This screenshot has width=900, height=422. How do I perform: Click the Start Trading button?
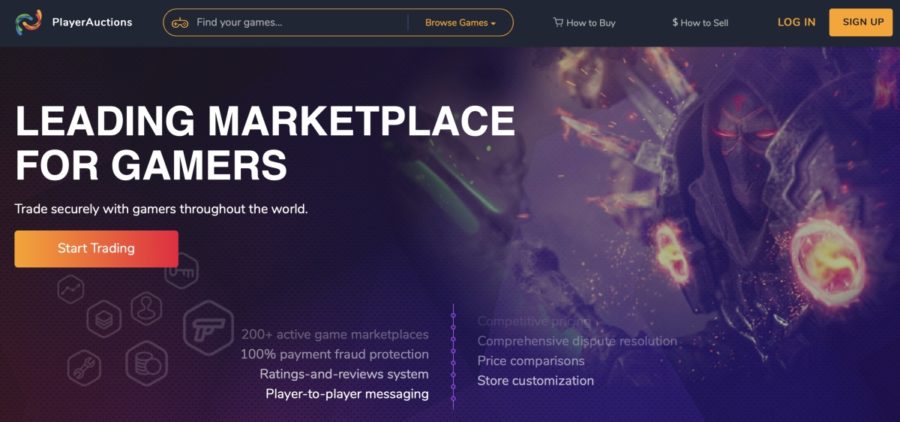pos(96,249)
